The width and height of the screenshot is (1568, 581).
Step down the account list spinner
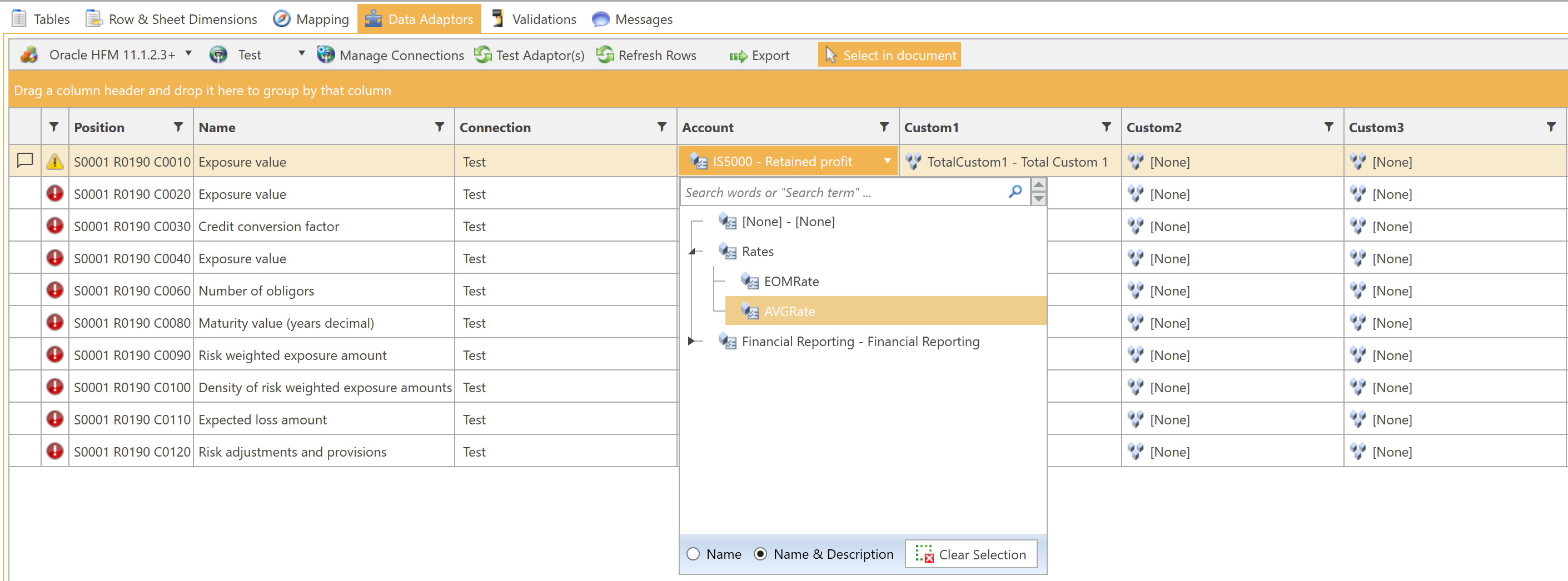click(x=1039, y=198)
